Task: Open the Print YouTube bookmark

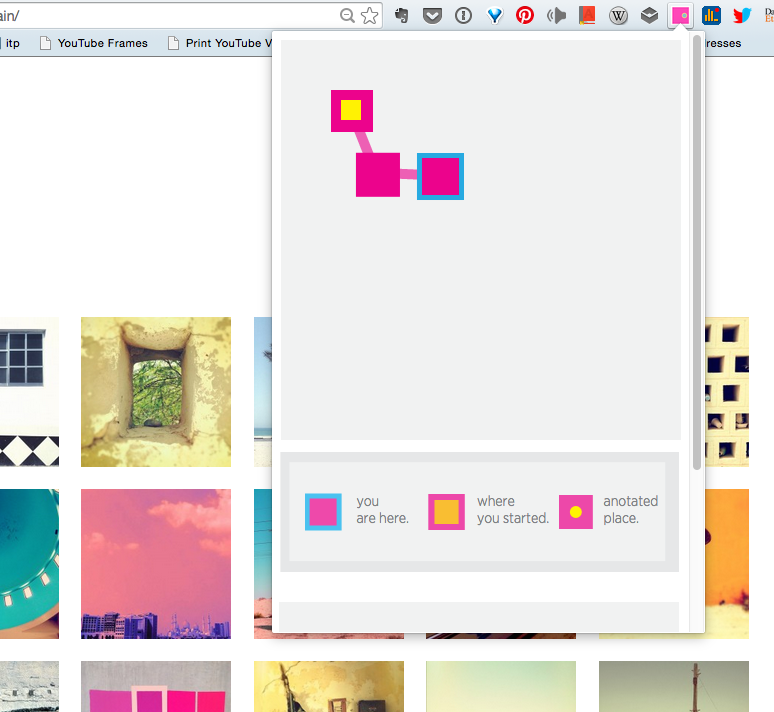Action: click(x=220, y=43)
